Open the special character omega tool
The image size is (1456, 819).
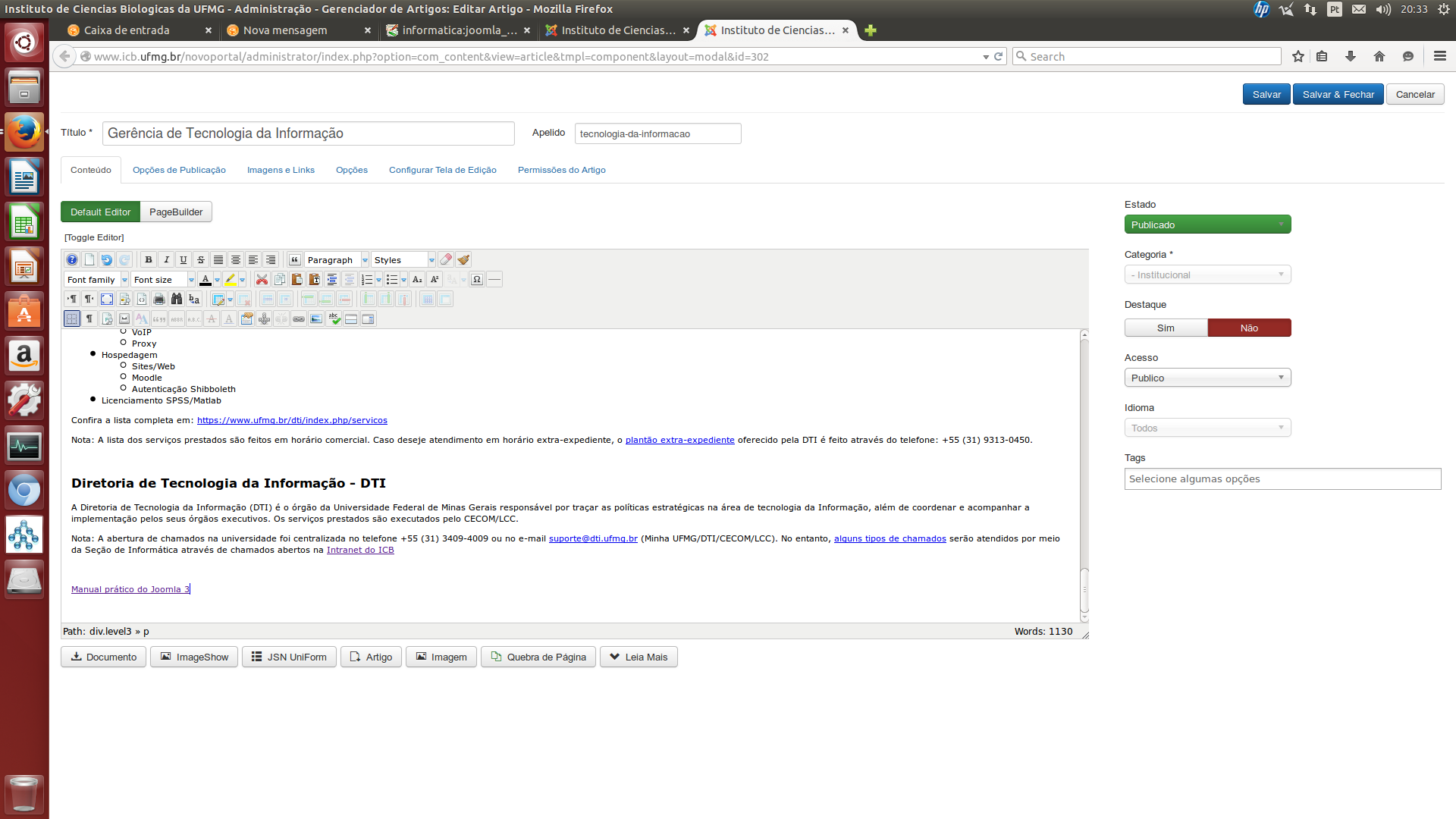pyautogui.click(x=477, y=280)
